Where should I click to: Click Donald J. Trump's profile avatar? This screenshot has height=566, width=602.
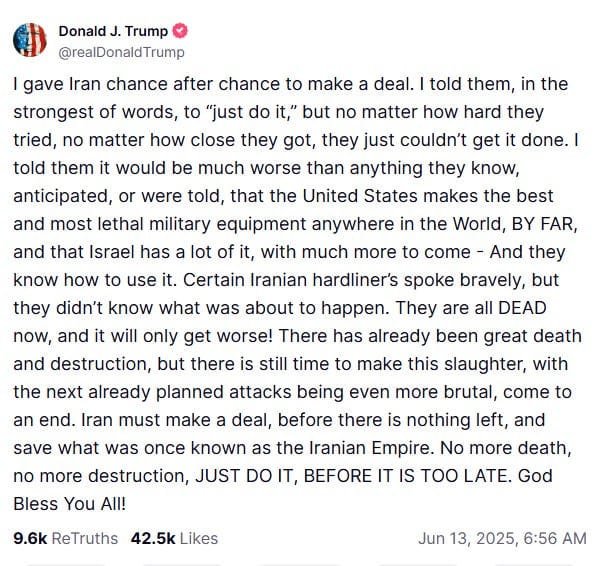click(x=30, y=39)
